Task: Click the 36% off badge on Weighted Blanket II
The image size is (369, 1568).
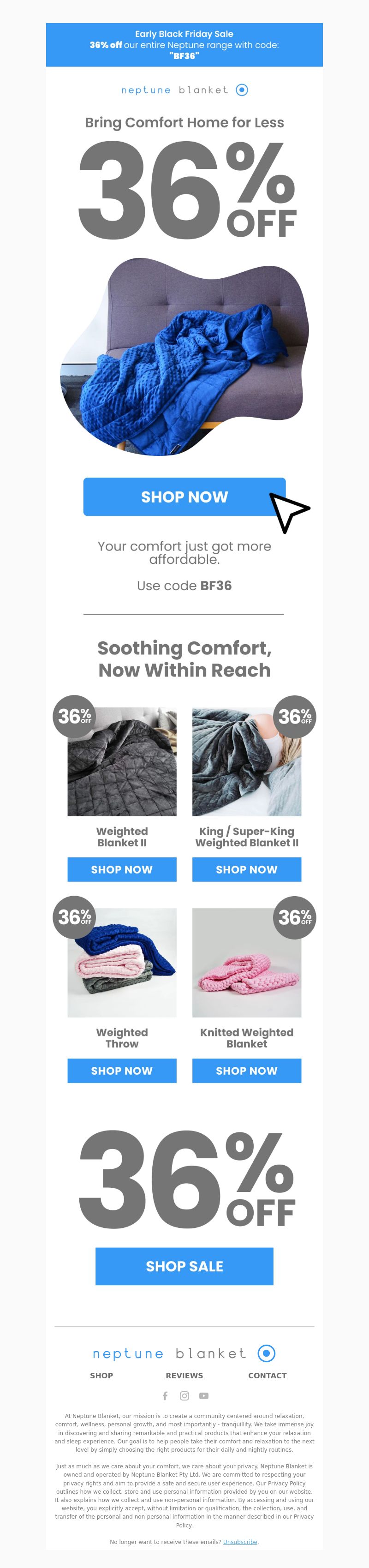Action: (74, 717)
